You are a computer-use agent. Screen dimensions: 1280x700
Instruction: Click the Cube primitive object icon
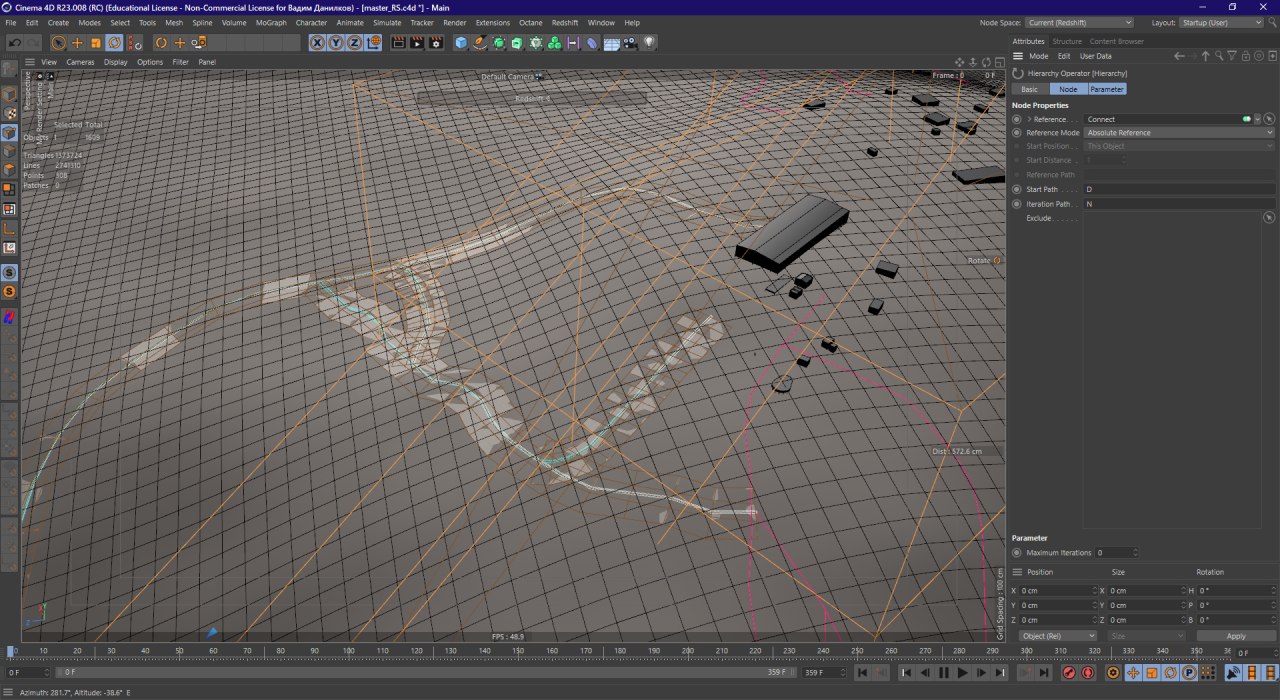coord(461,43)
